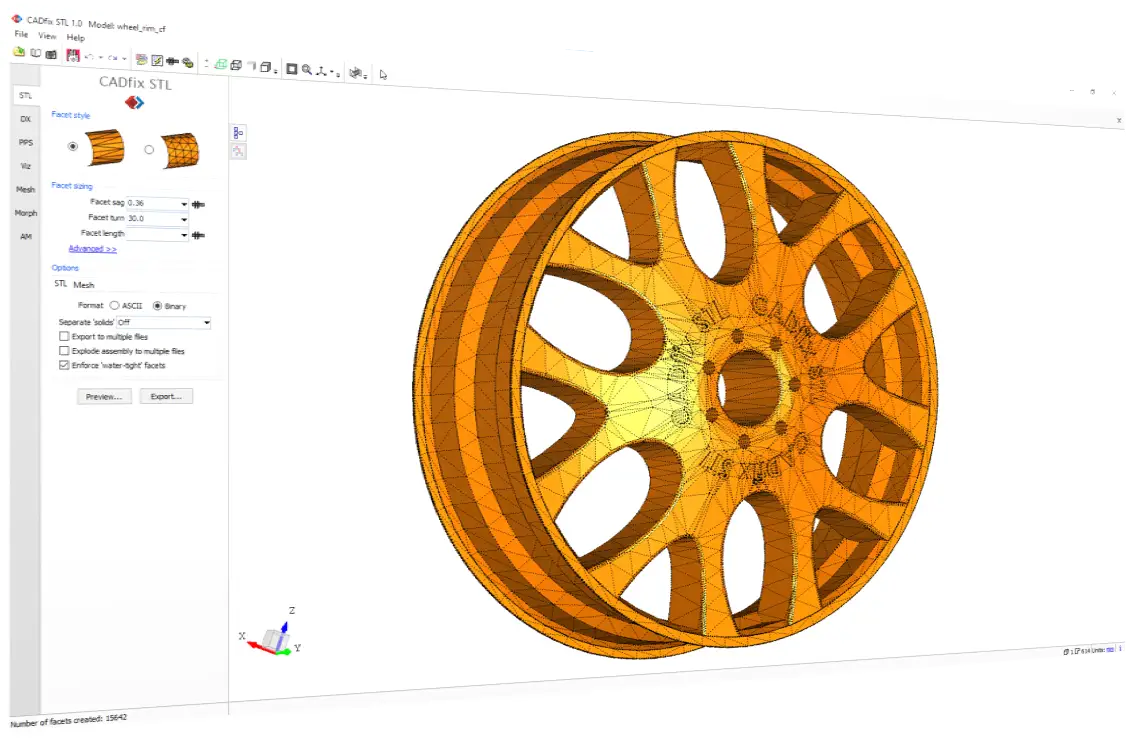Expand the solid cube shading options arrow
Image resolution: width=1142 pixels, height=744 pixels.
point(275,71)
